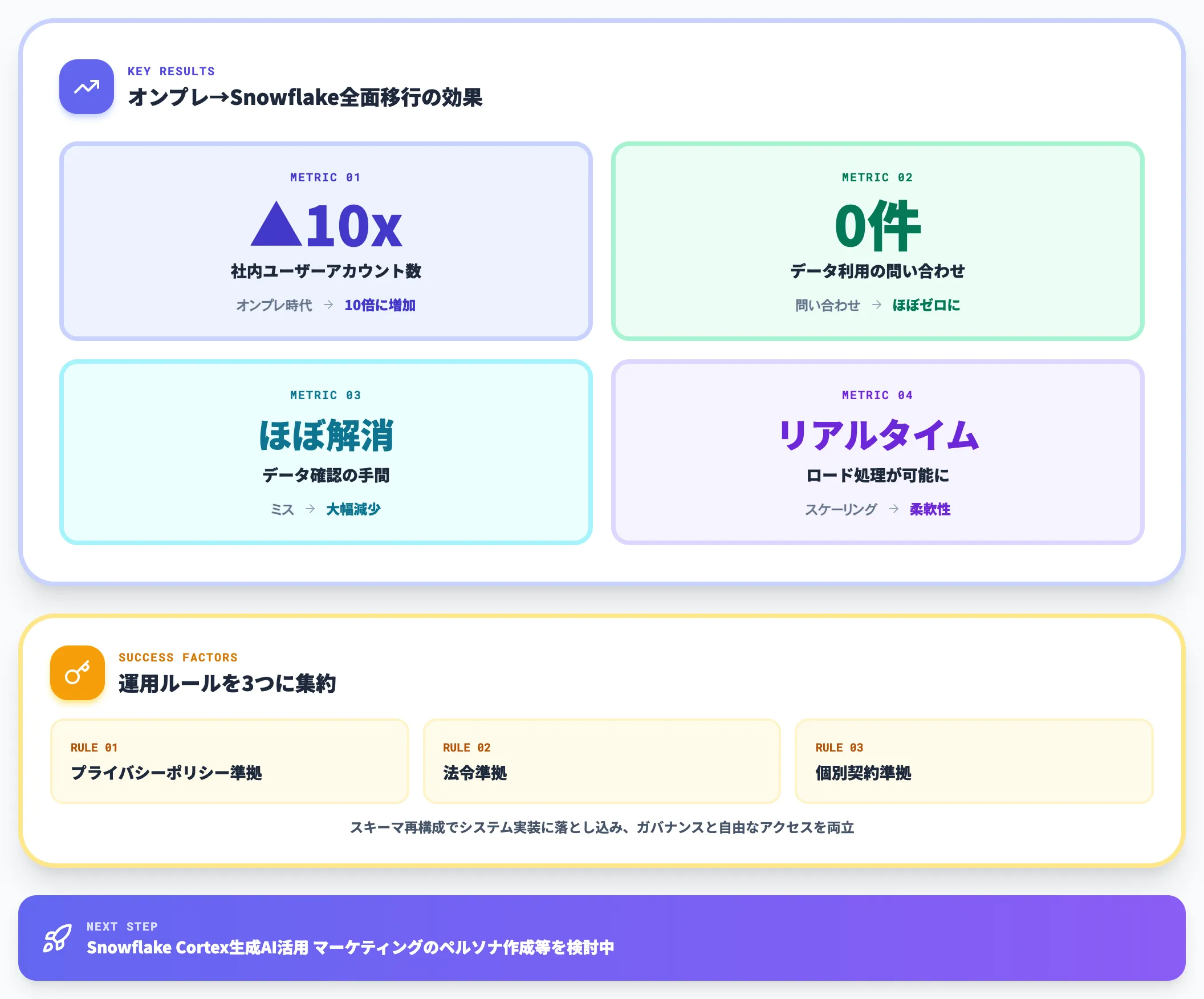Image resolution: width=1204 pixels, height=999 pixels.
Task: Click the METRIC 01 label
Action: (x=325, y=177)
